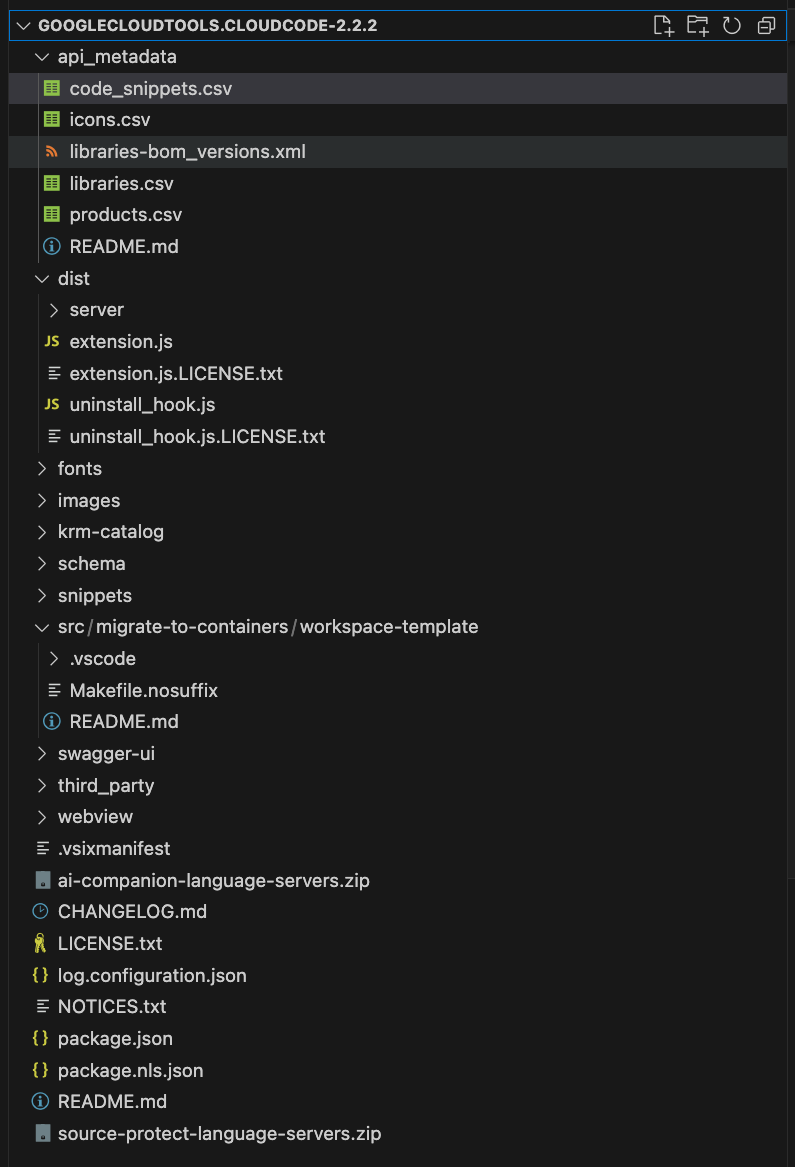Click the text icon of extension.js.LICENSE.txt
Viewport: 795px width, 1167px height.
(x=54, y=373)
